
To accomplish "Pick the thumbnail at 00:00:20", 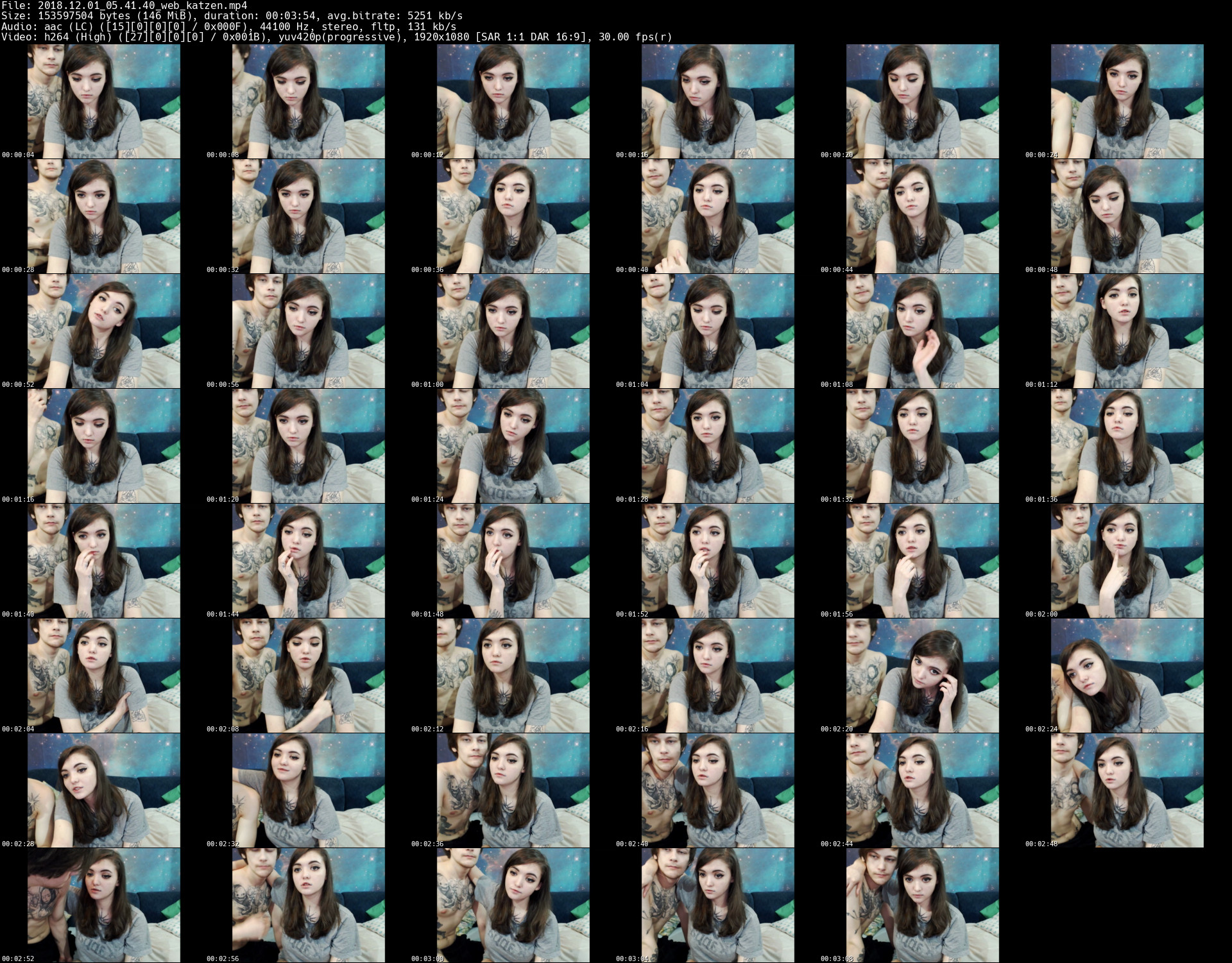I will pos(922,101).
